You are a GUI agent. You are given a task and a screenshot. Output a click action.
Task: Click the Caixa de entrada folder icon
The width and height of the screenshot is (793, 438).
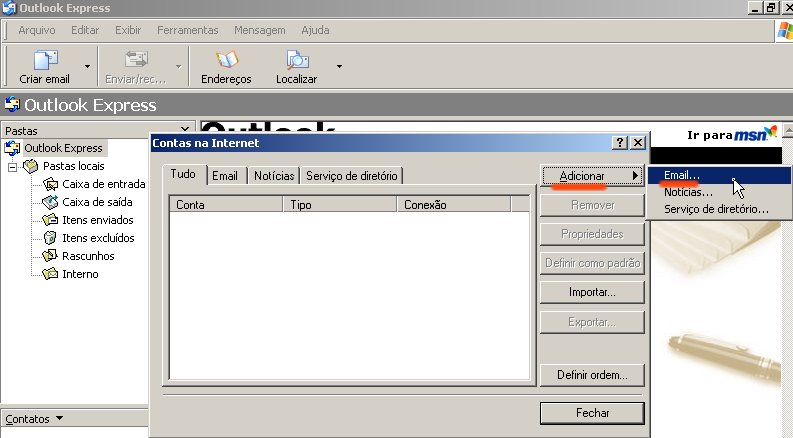coord(51,184)
